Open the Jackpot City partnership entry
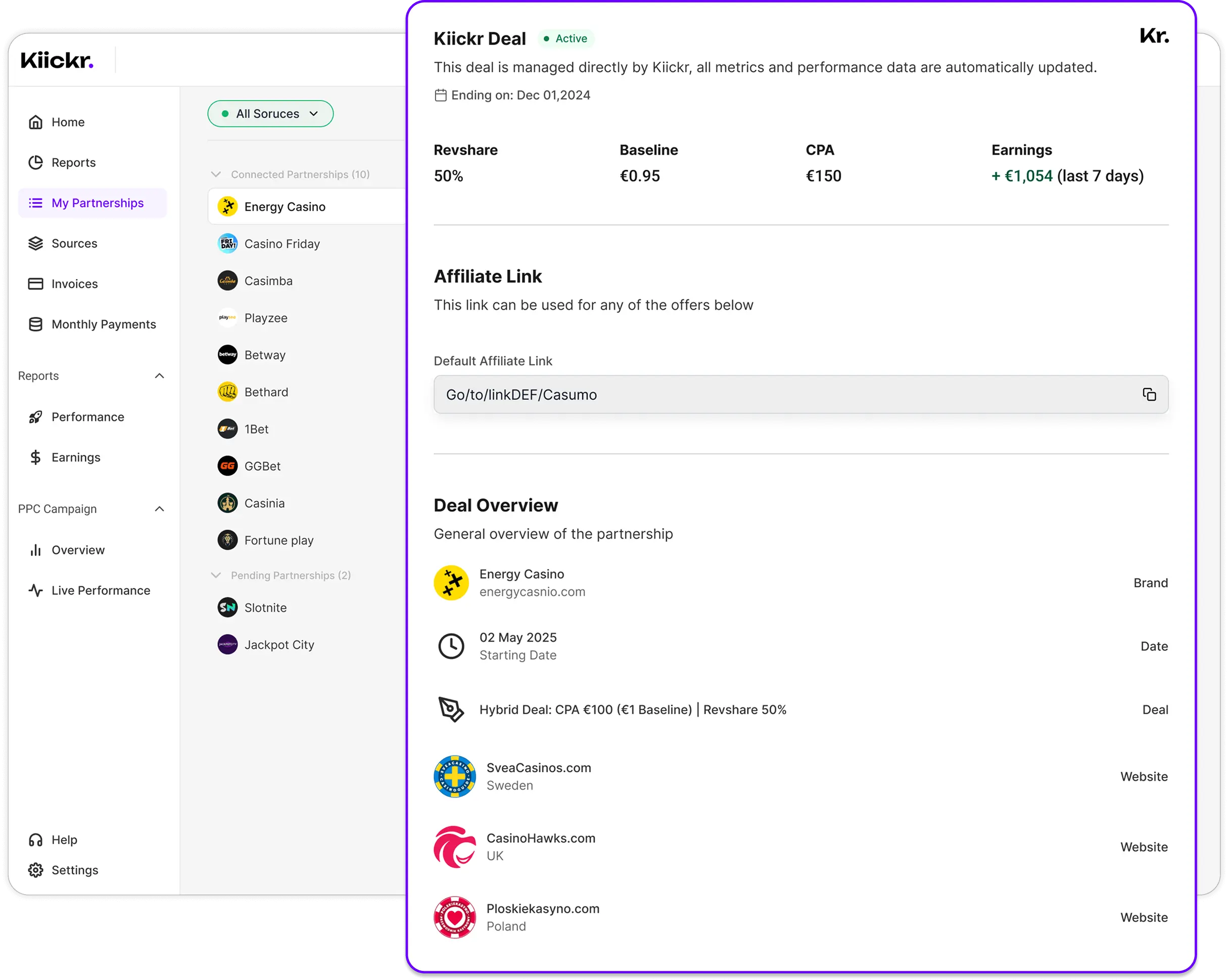Screen dimensions: 1229x980 [x=279, y=644]
